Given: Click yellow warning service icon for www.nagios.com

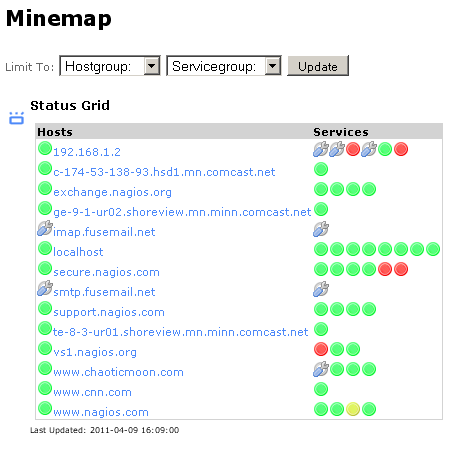Looking at the screenshot, I should 353,409.
